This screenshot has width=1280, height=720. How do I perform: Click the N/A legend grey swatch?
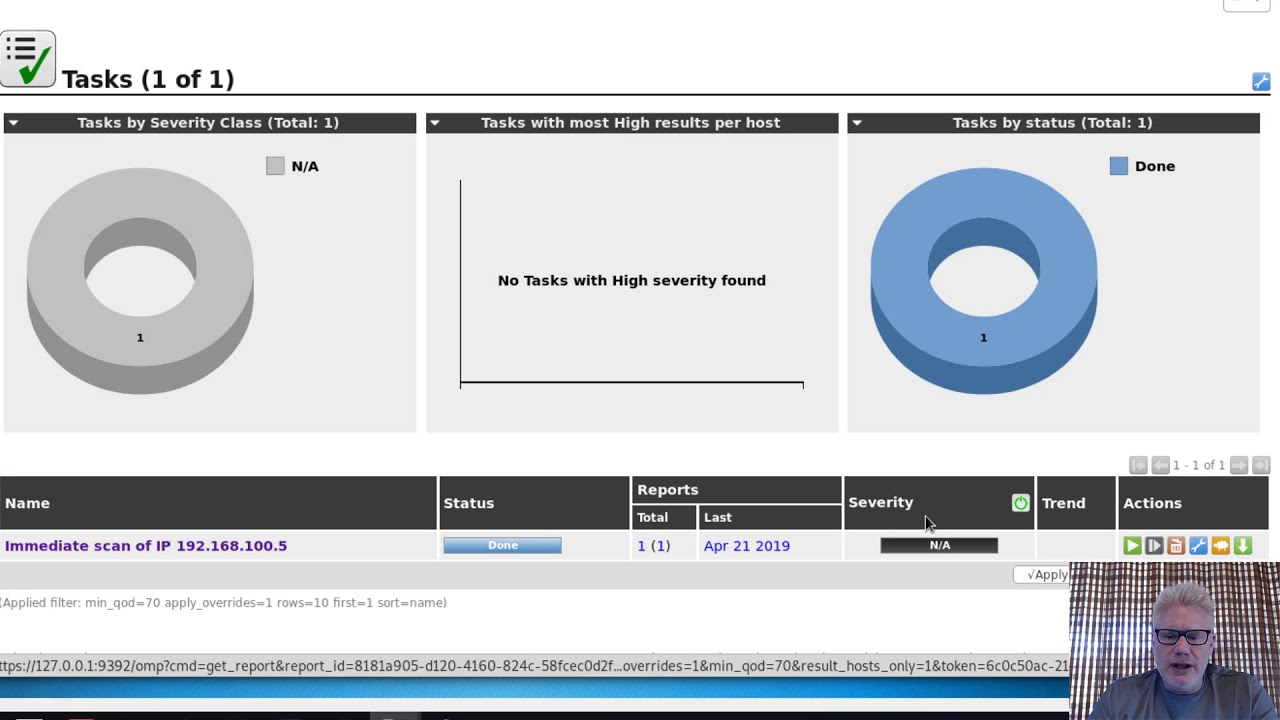pos(275,166)
